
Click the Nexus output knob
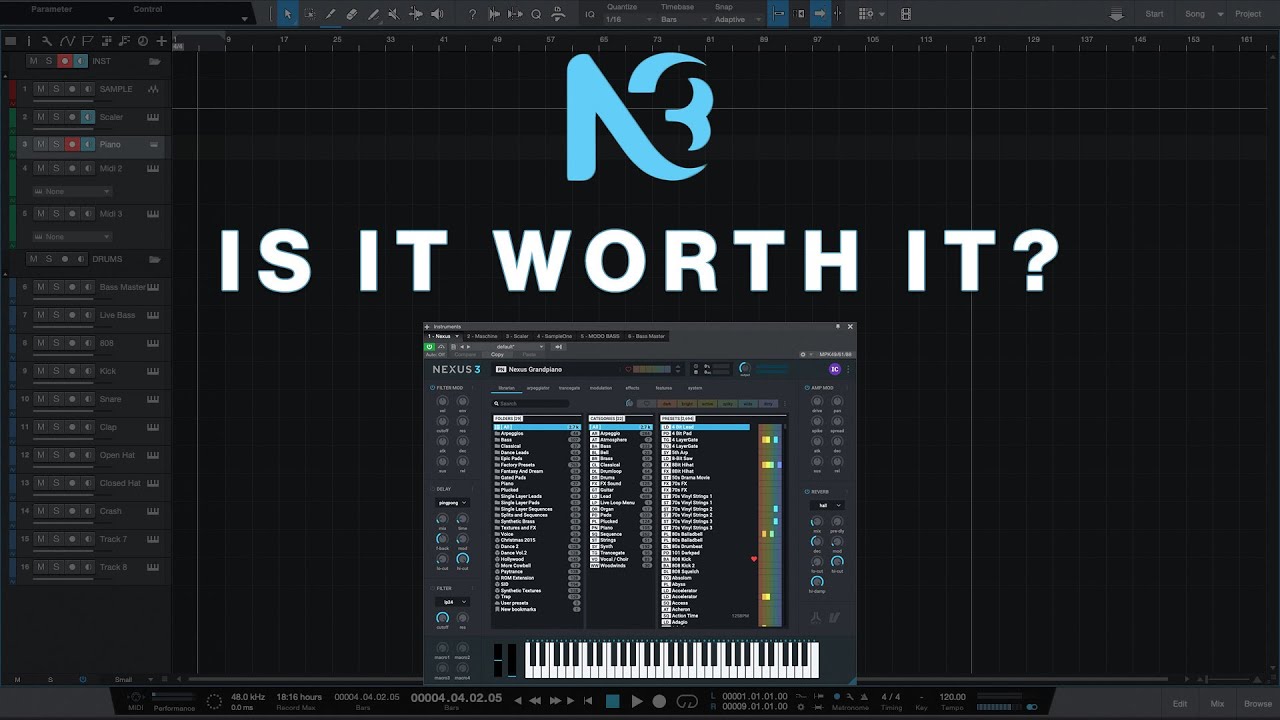744,369
